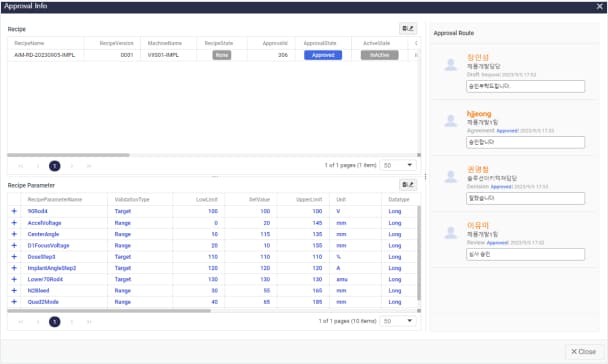Click the export icon above the Recipe Parameter grid
The image size is (608, 364).
pos(408,185)
